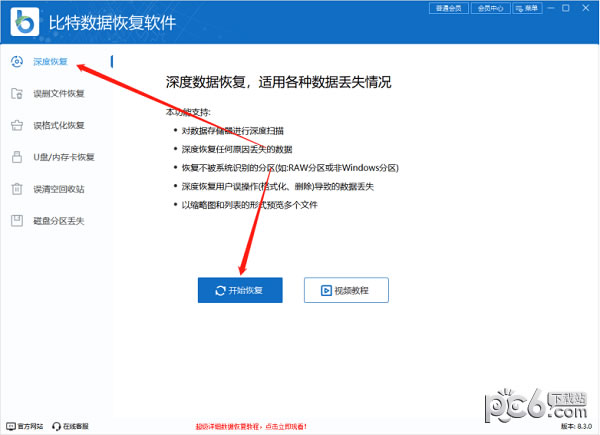
Task: Open the 误清空回收站 trash icon entry
Action: [x=17, y=189]
